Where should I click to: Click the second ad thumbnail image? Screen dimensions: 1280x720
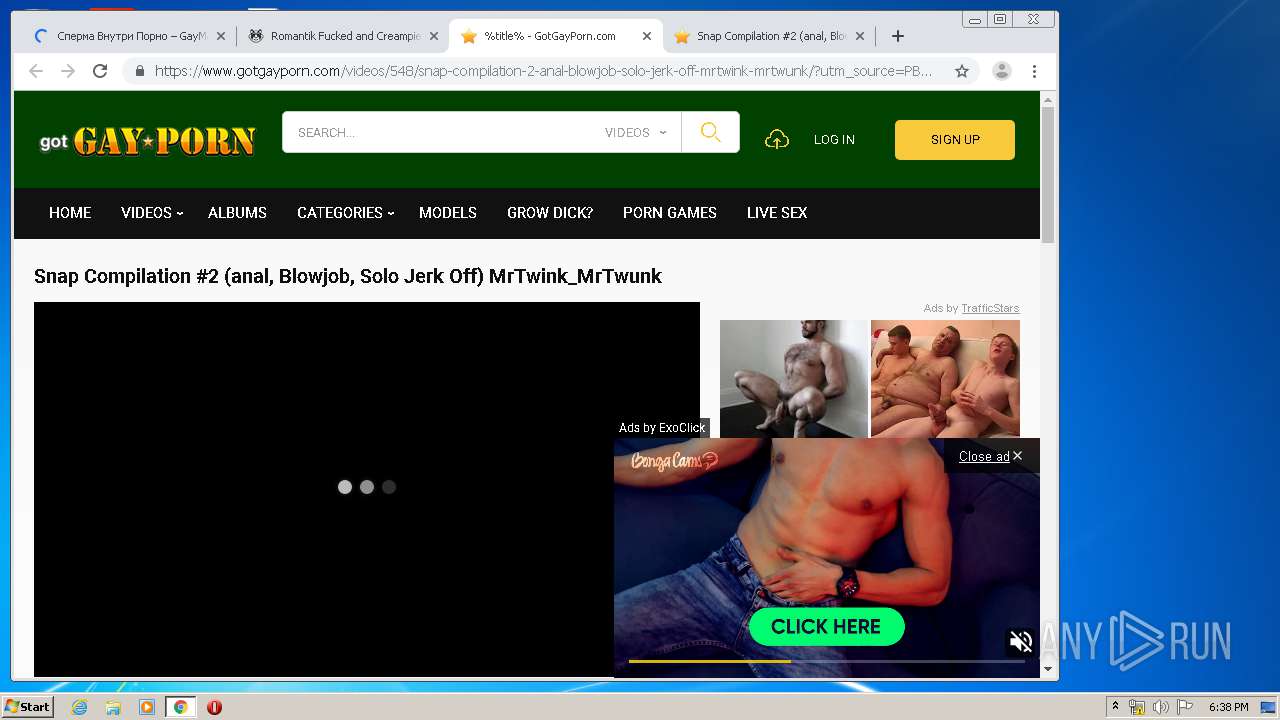tap(945, 378)
